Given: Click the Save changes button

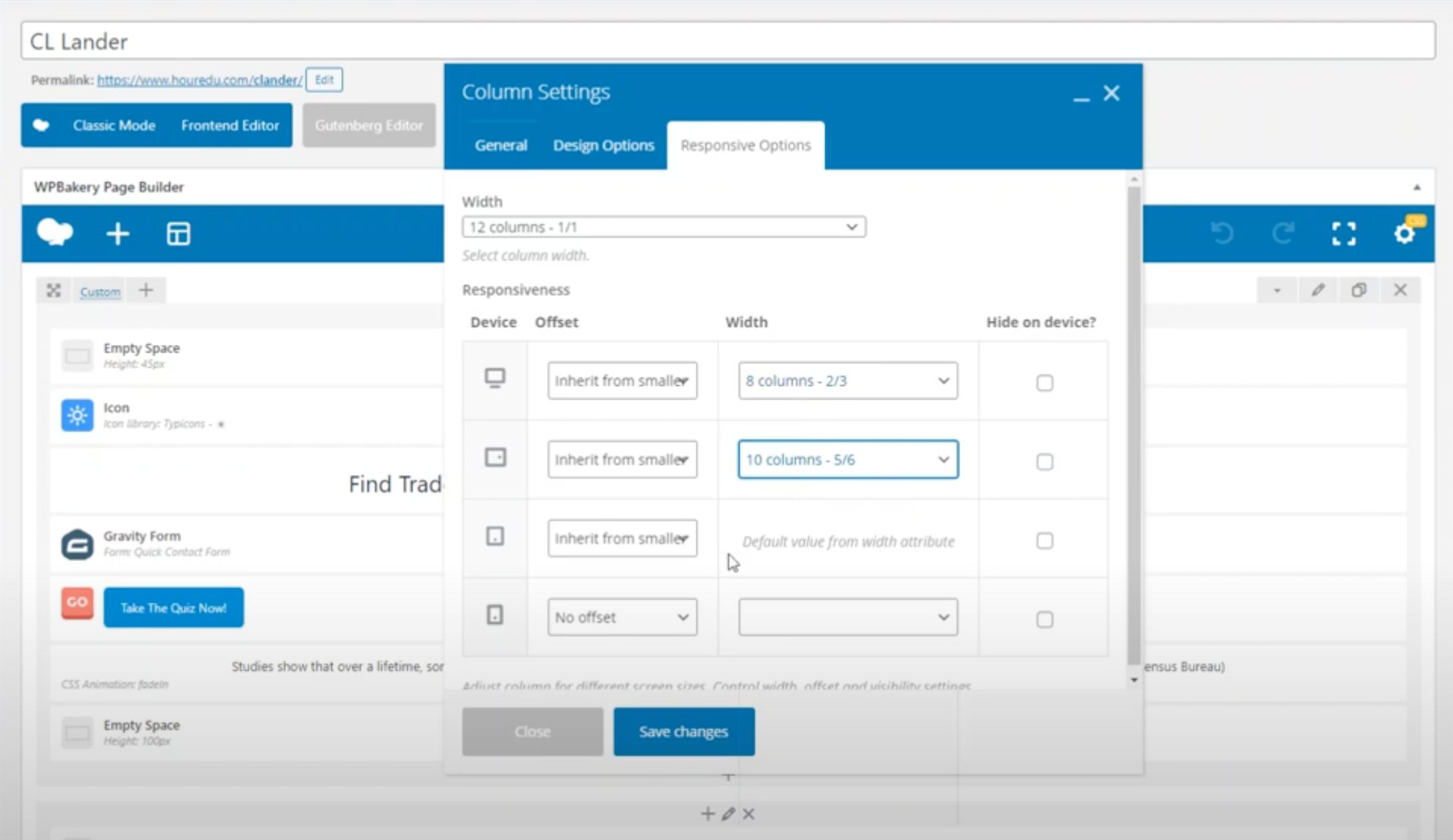Looking at the screenshot, I should (x=684, y=732).
